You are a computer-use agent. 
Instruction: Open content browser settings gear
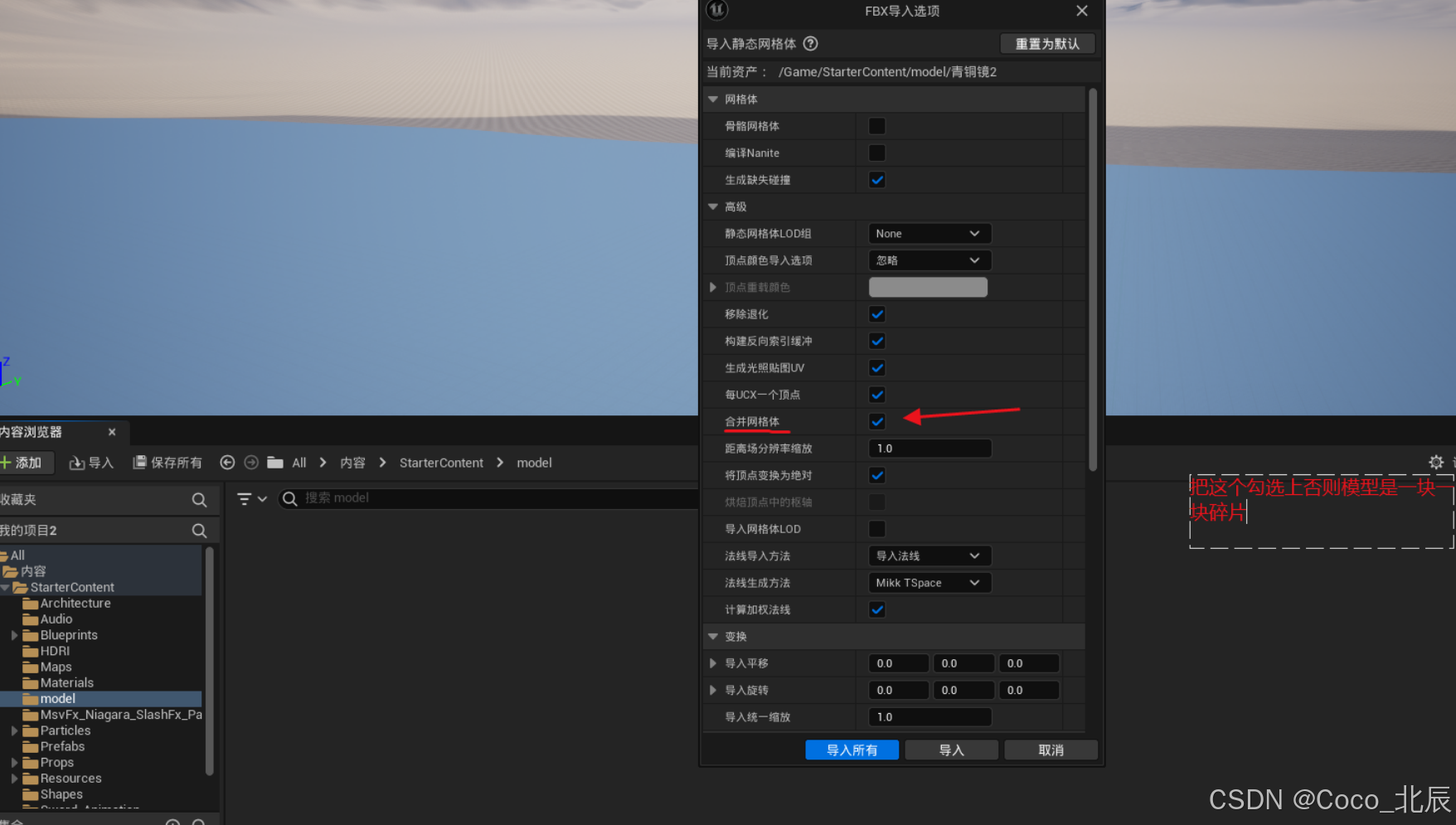click(x=1436, y=463)
